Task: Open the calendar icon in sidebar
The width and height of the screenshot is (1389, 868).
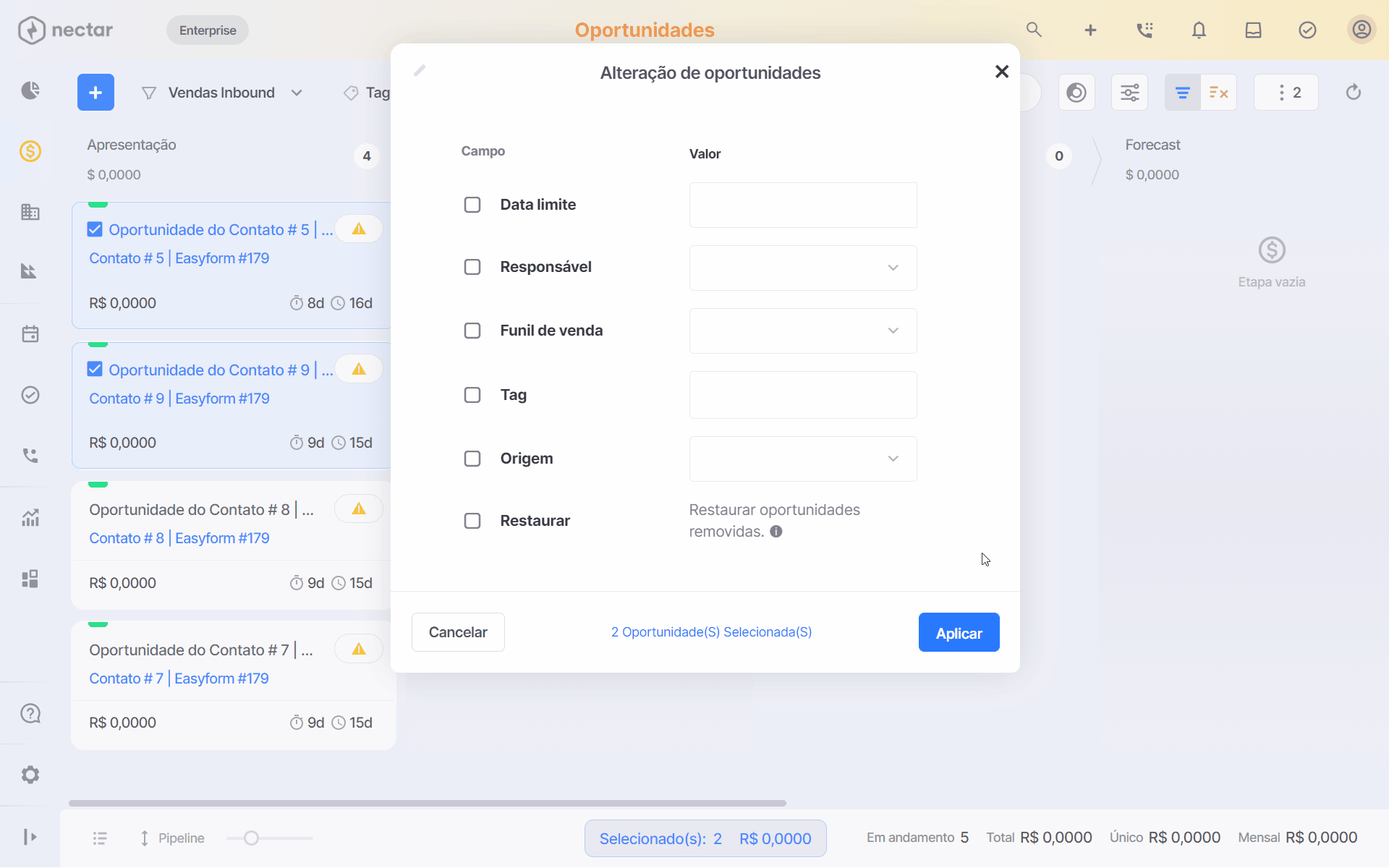Action: point(30,334)
